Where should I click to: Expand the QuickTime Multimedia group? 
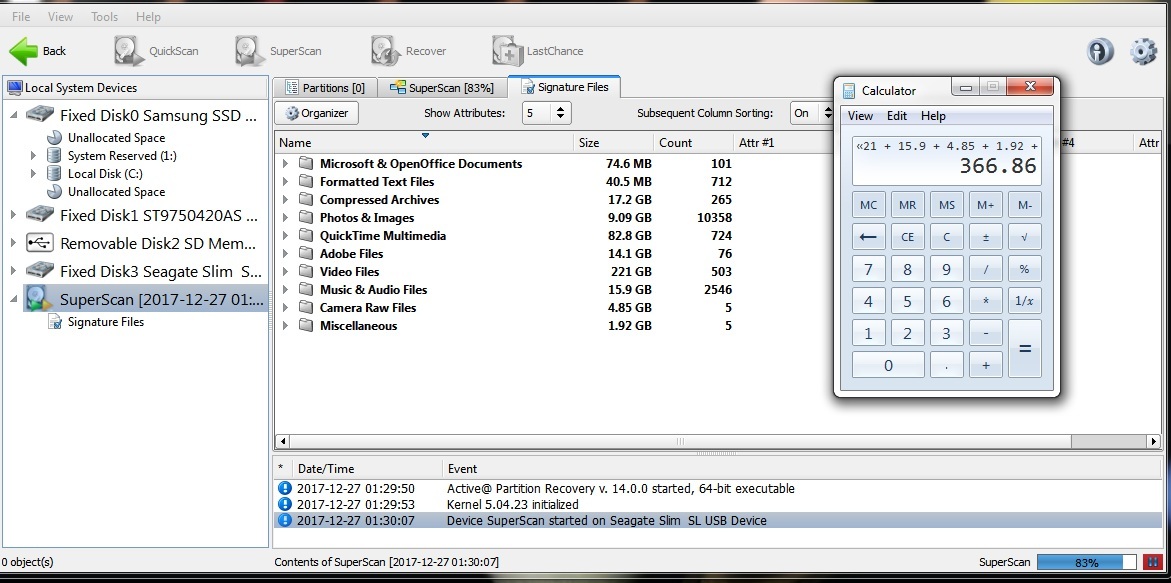click(285, 235)
